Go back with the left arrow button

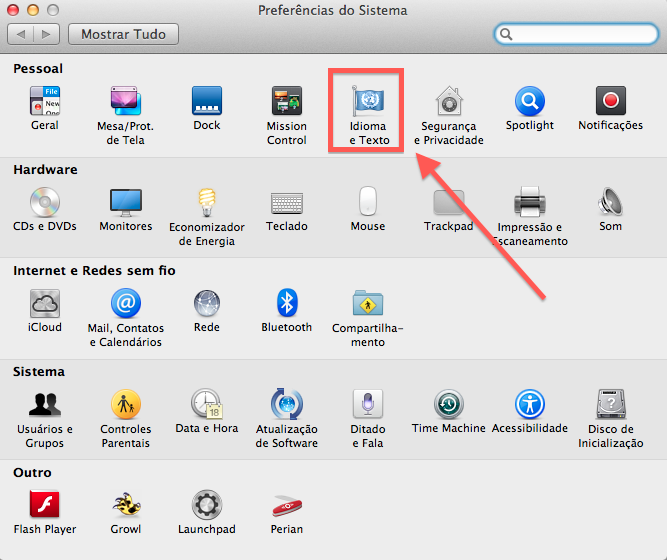pos(20,34)
